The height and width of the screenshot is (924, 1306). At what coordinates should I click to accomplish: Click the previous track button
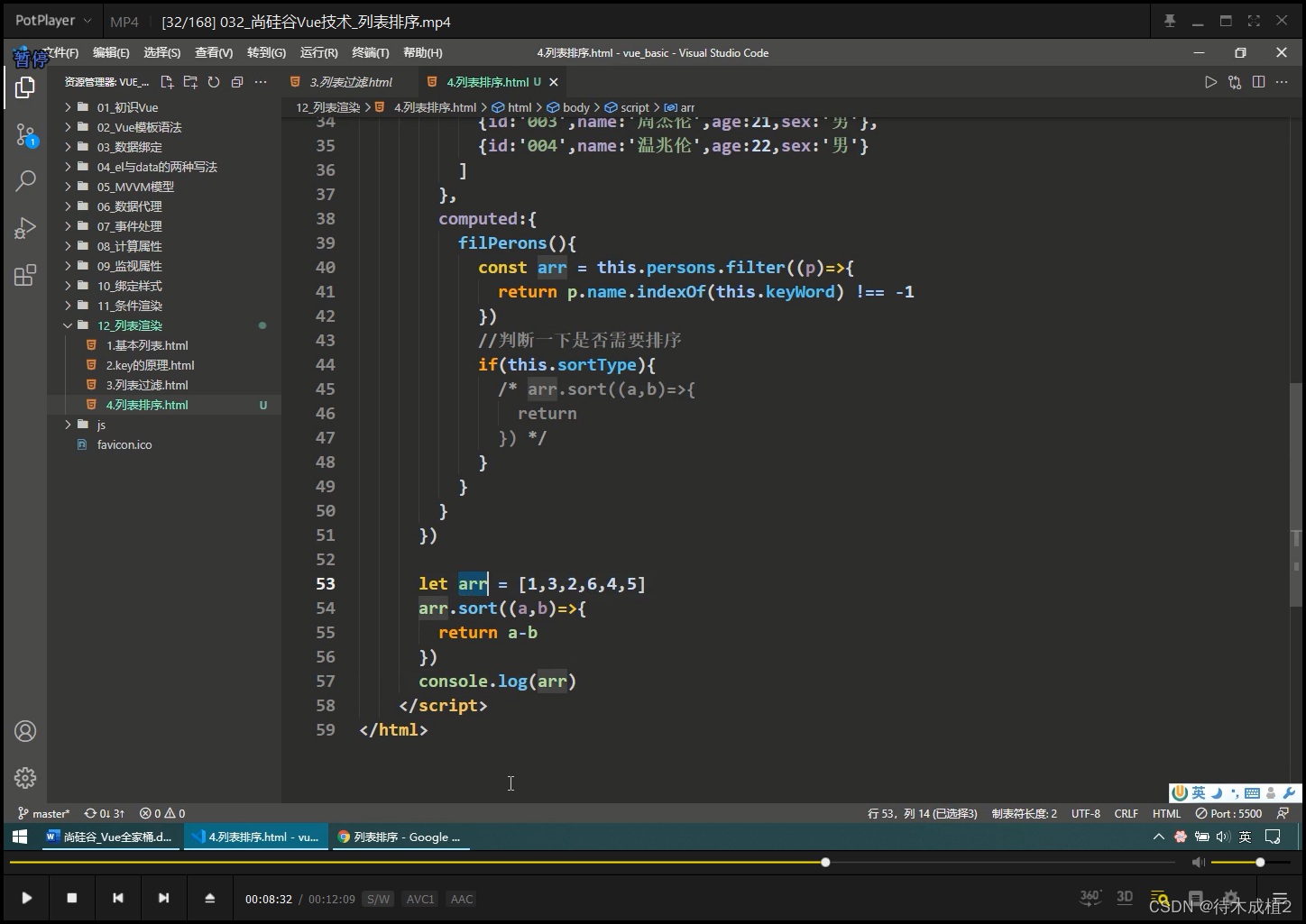coord(117,898)
